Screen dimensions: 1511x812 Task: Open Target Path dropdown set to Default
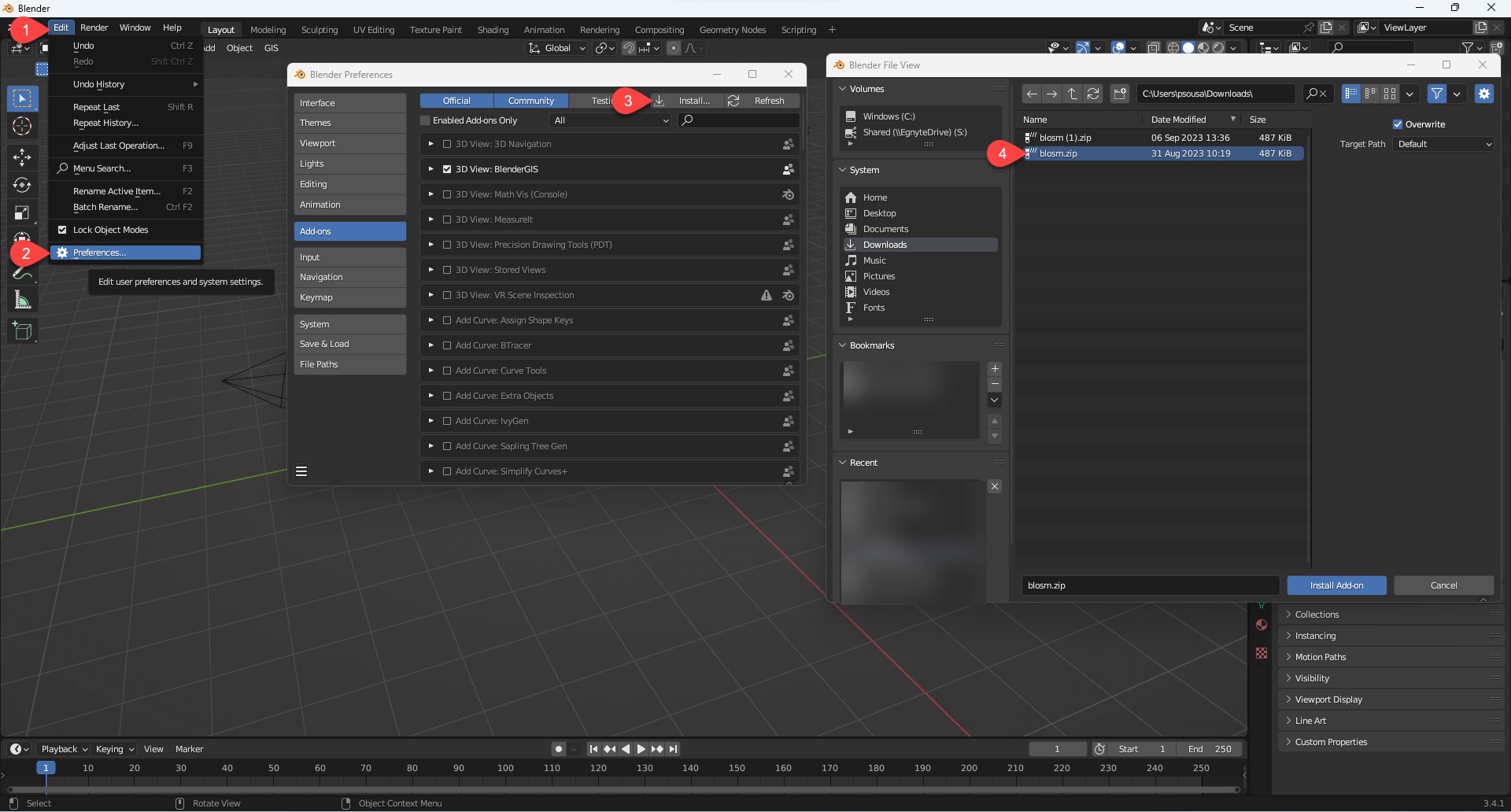click(x=1444, y=144)
